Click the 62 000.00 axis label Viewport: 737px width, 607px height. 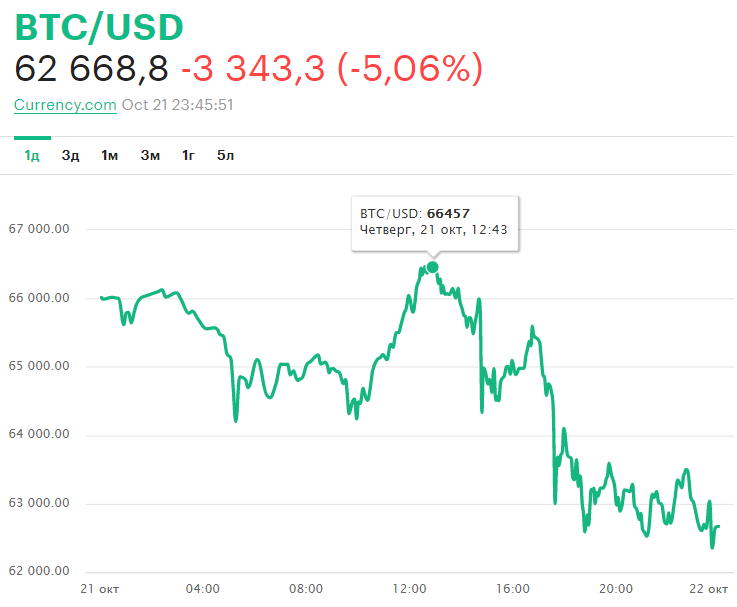point(39,572)
